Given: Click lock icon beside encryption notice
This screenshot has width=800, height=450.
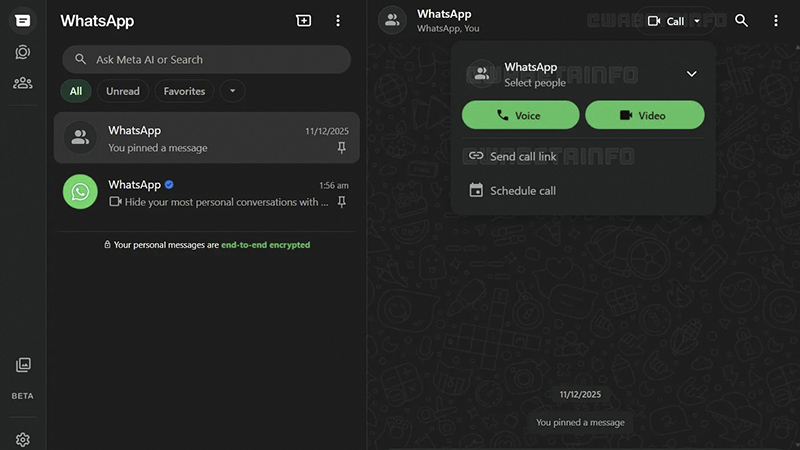Looking at the screenshot, I should click(107, 244).
